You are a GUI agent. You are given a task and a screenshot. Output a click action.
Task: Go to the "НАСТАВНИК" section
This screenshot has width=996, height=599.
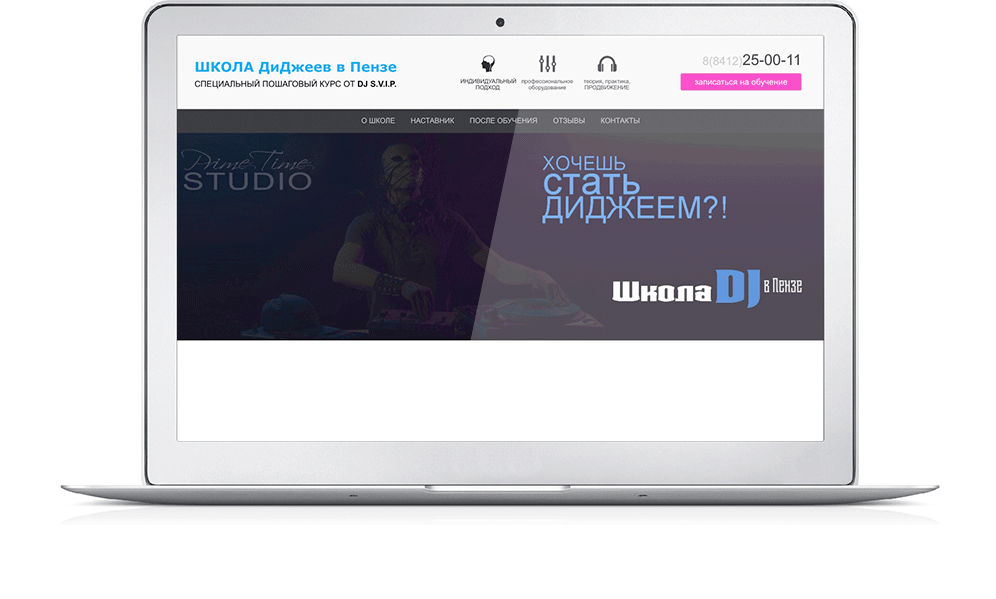tap(432, 121)
